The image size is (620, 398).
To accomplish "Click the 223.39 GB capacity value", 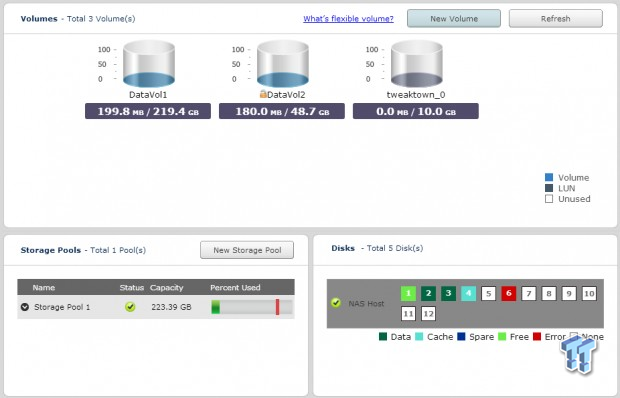I will 171,307.
